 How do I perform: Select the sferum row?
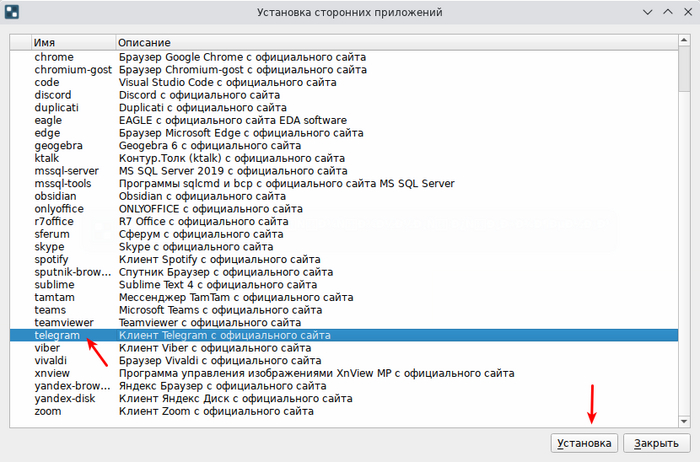(344, 234)
